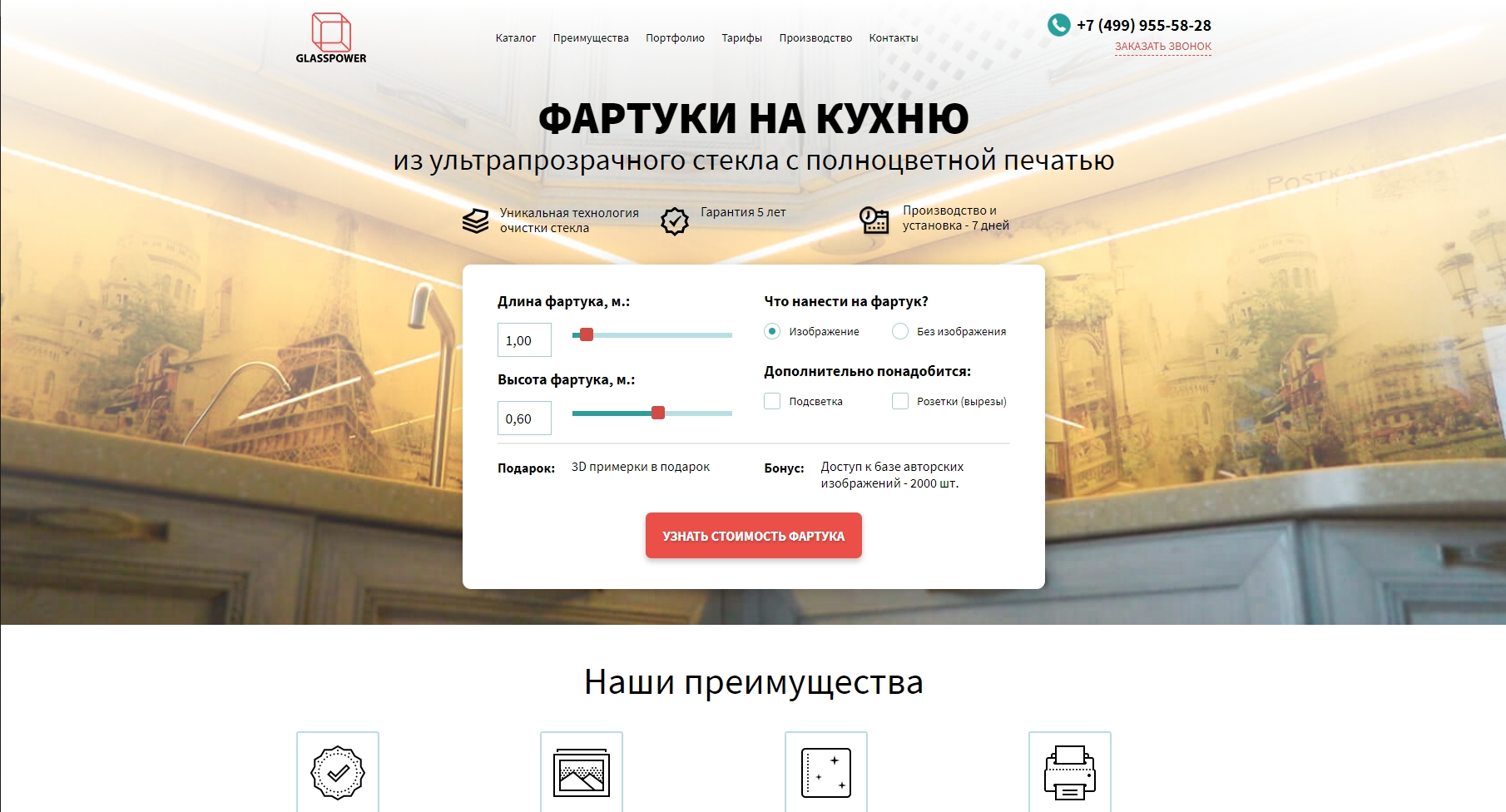The width and height of the screenshot is (1506, 812).
Task: Click the Высота фартука slider handle
Action: point(658,413)
